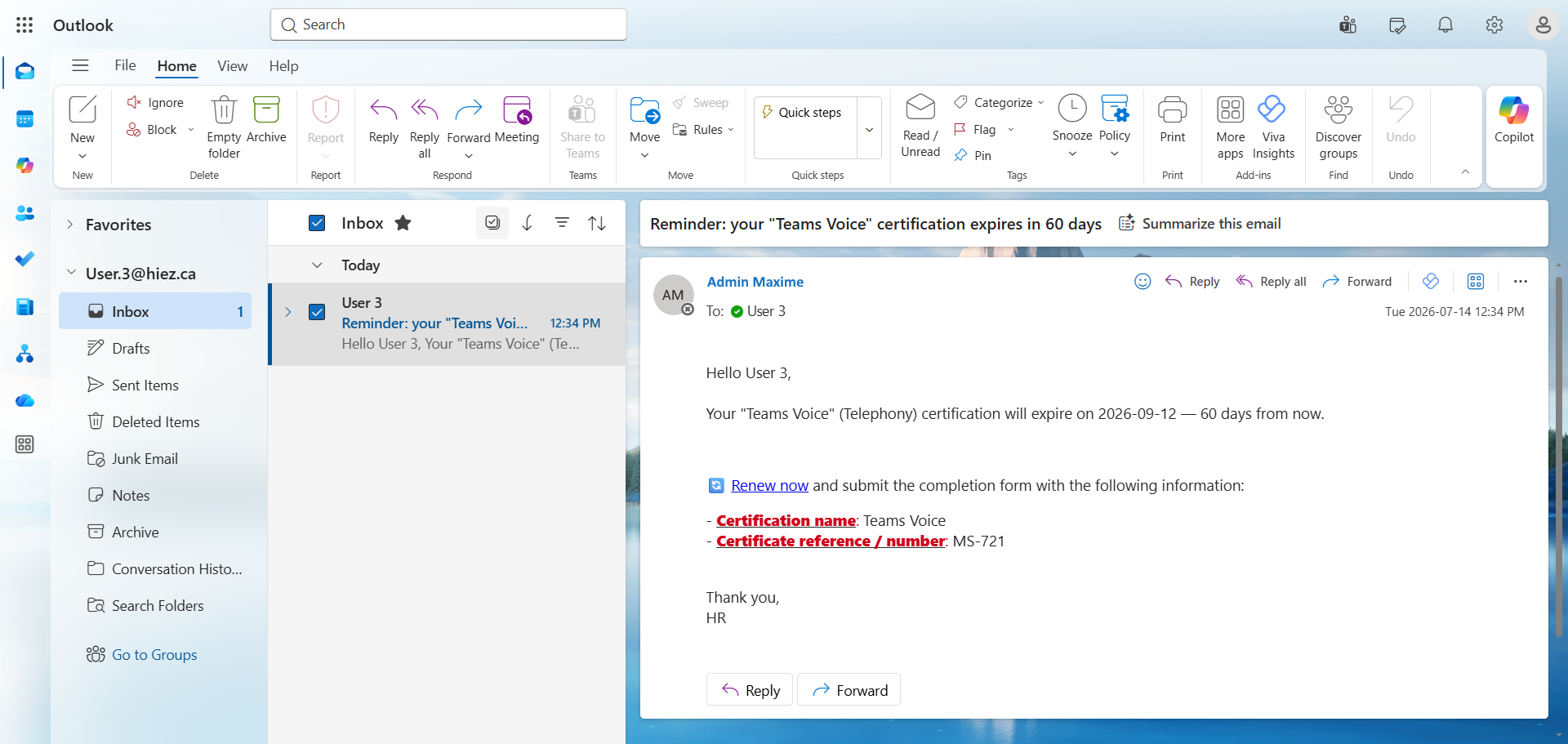Collapse the User.3@hiez.ca account folders

(71, 273)
